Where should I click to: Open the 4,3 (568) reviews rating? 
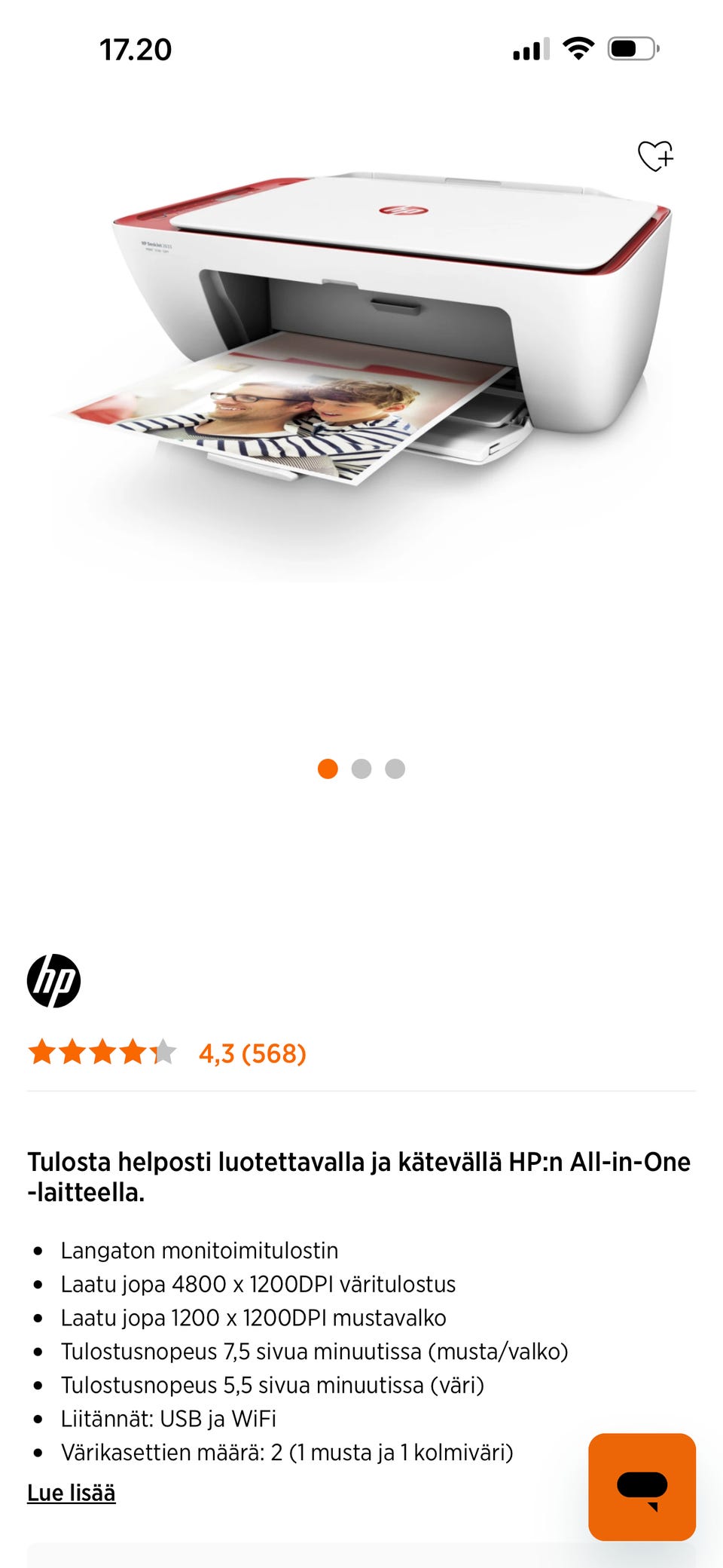(x=252, y=1053)
